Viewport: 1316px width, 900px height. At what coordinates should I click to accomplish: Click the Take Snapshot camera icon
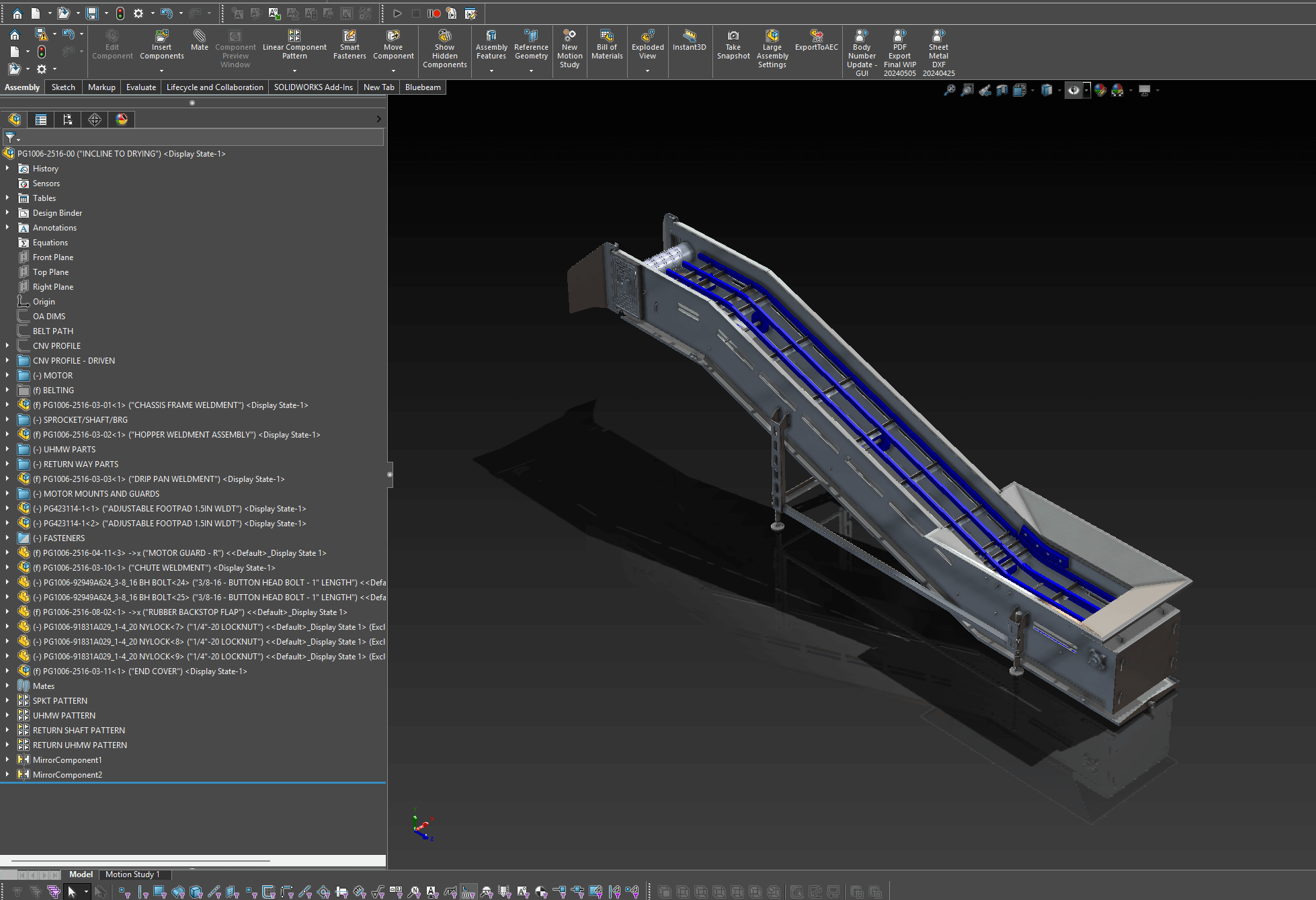pyautogui.click(x=733, y=36)
